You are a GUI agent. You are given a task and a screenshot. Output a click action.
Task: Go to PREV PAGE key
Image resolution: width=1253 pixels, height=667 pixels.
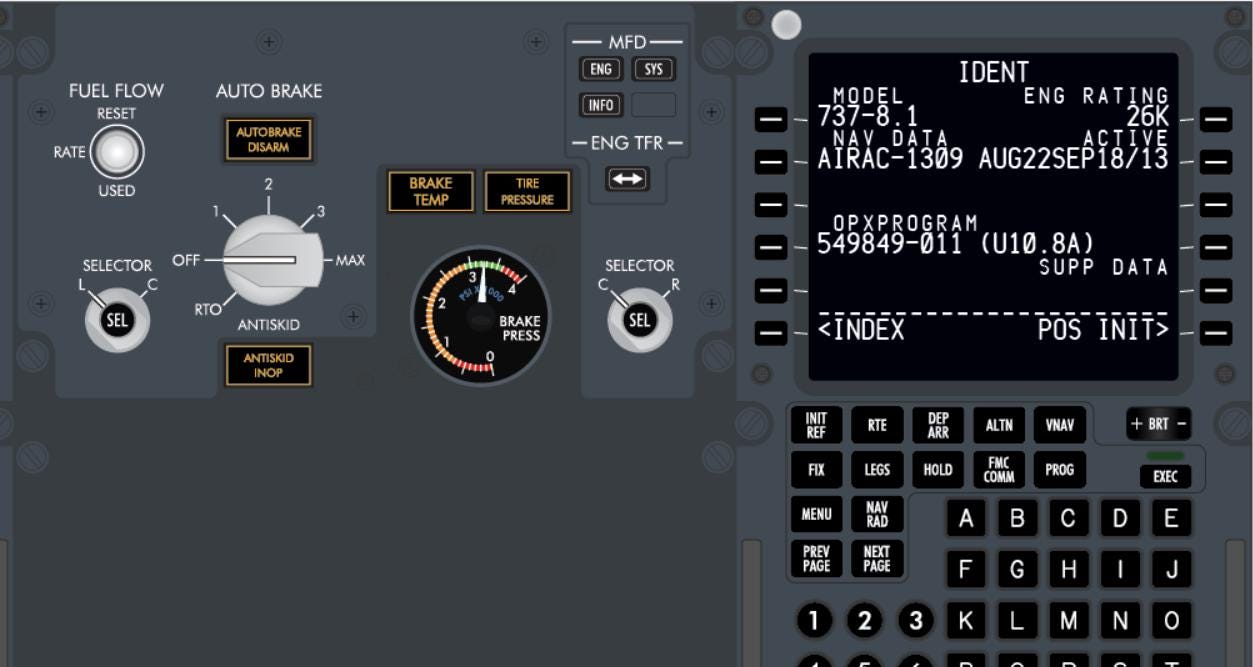pyautogui.click(x=816, y=558)
